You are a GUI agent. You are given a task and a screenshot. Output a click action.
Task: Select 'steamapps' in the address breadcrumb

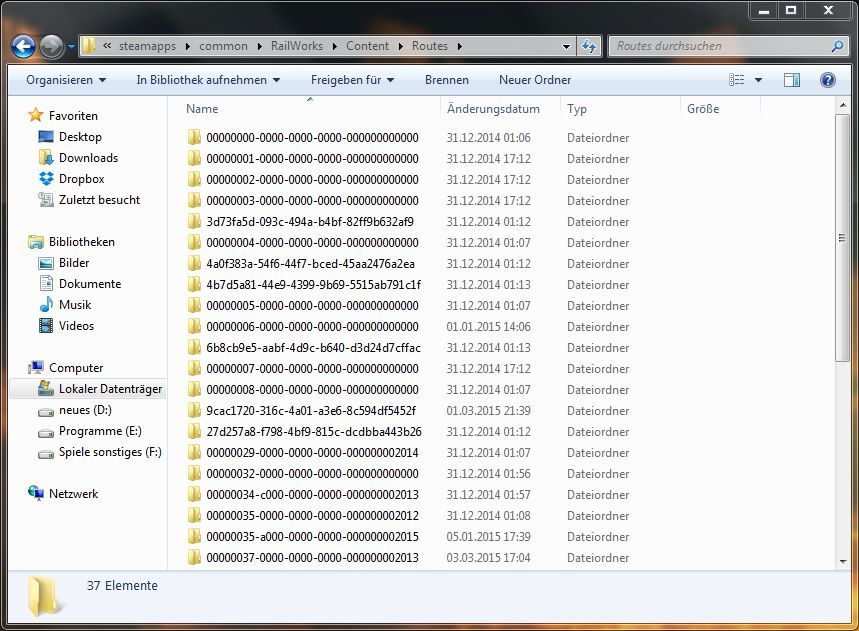147,46
